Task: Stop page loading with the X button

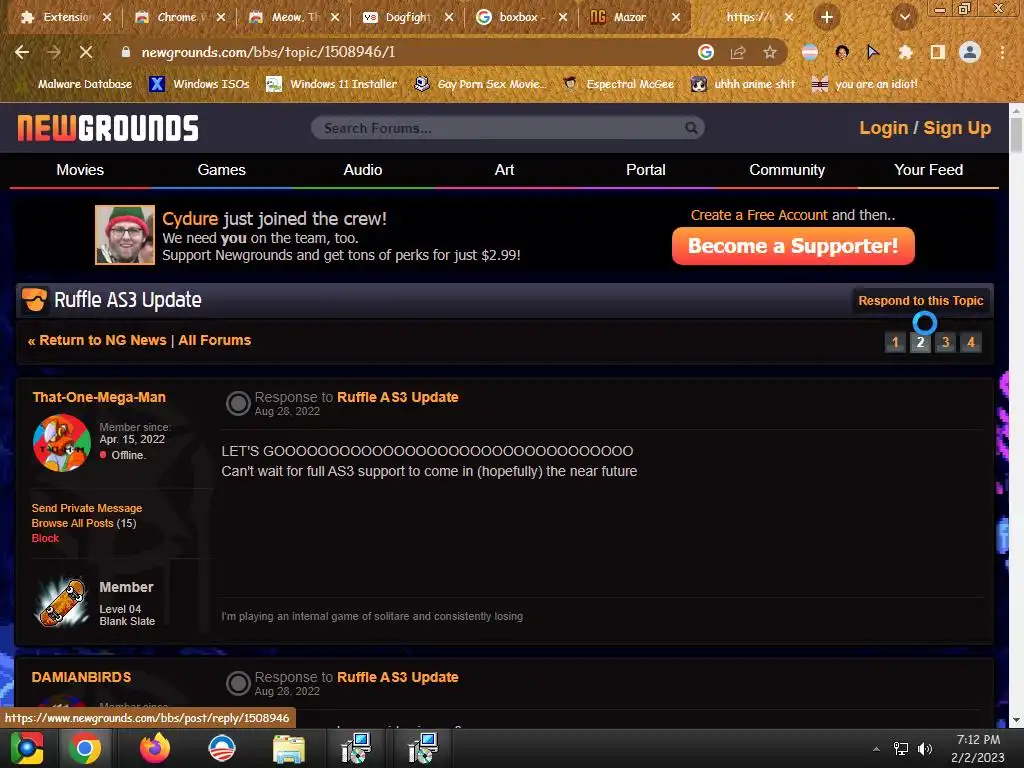Action: [86, 52]
